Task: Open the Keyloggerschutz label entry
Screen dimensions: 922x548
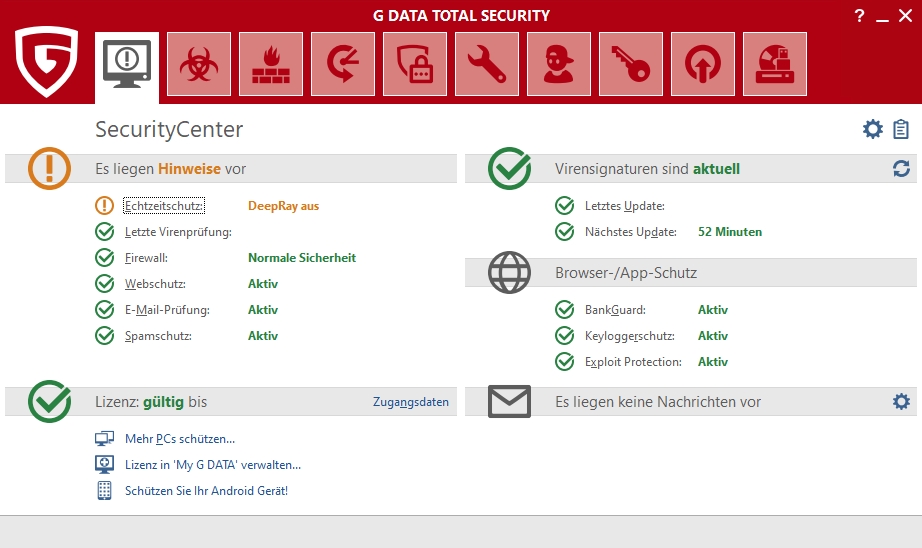Action: click(x=629, y=336)
